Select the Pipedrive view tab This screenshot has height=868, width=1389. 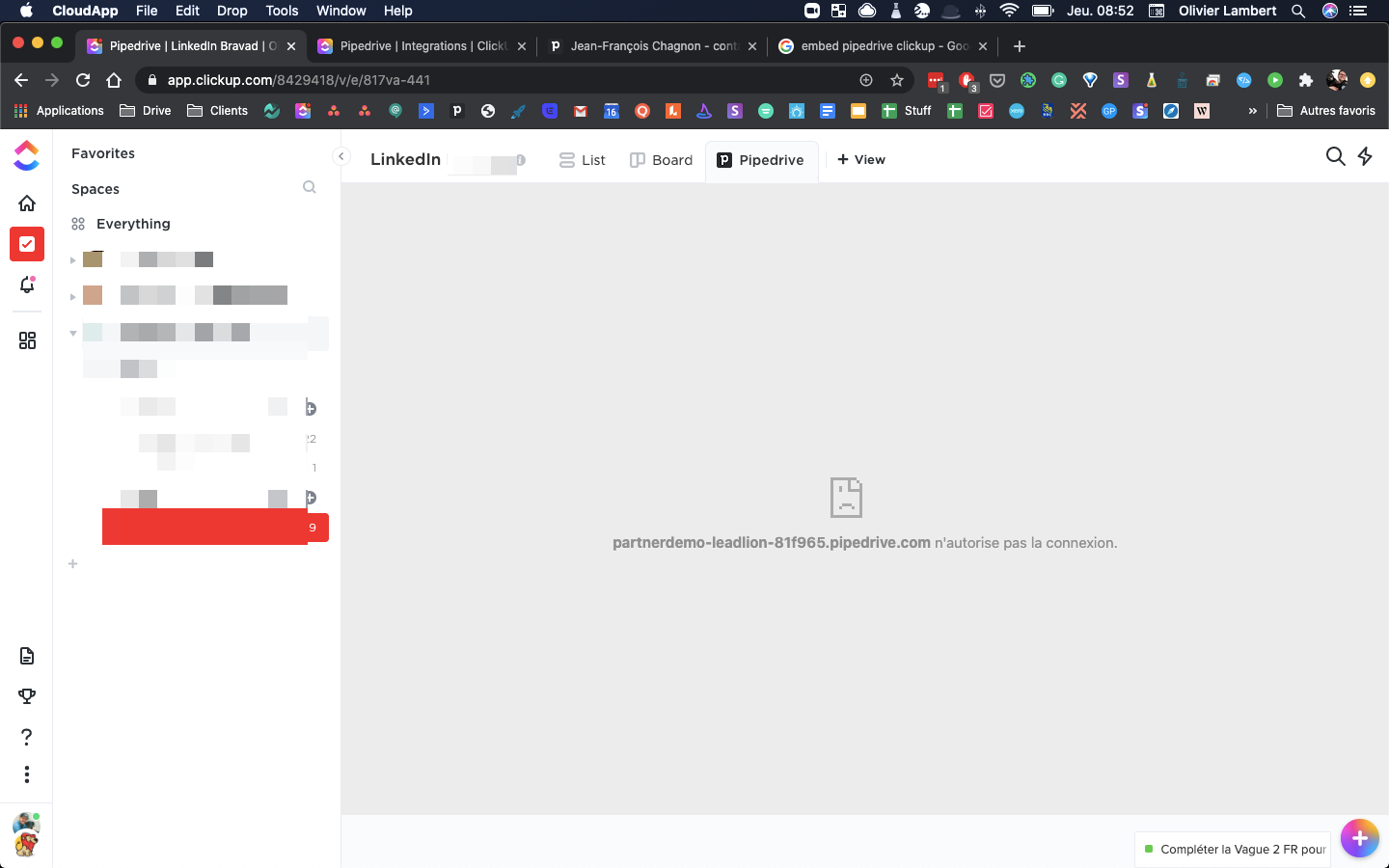pos(760,160)
